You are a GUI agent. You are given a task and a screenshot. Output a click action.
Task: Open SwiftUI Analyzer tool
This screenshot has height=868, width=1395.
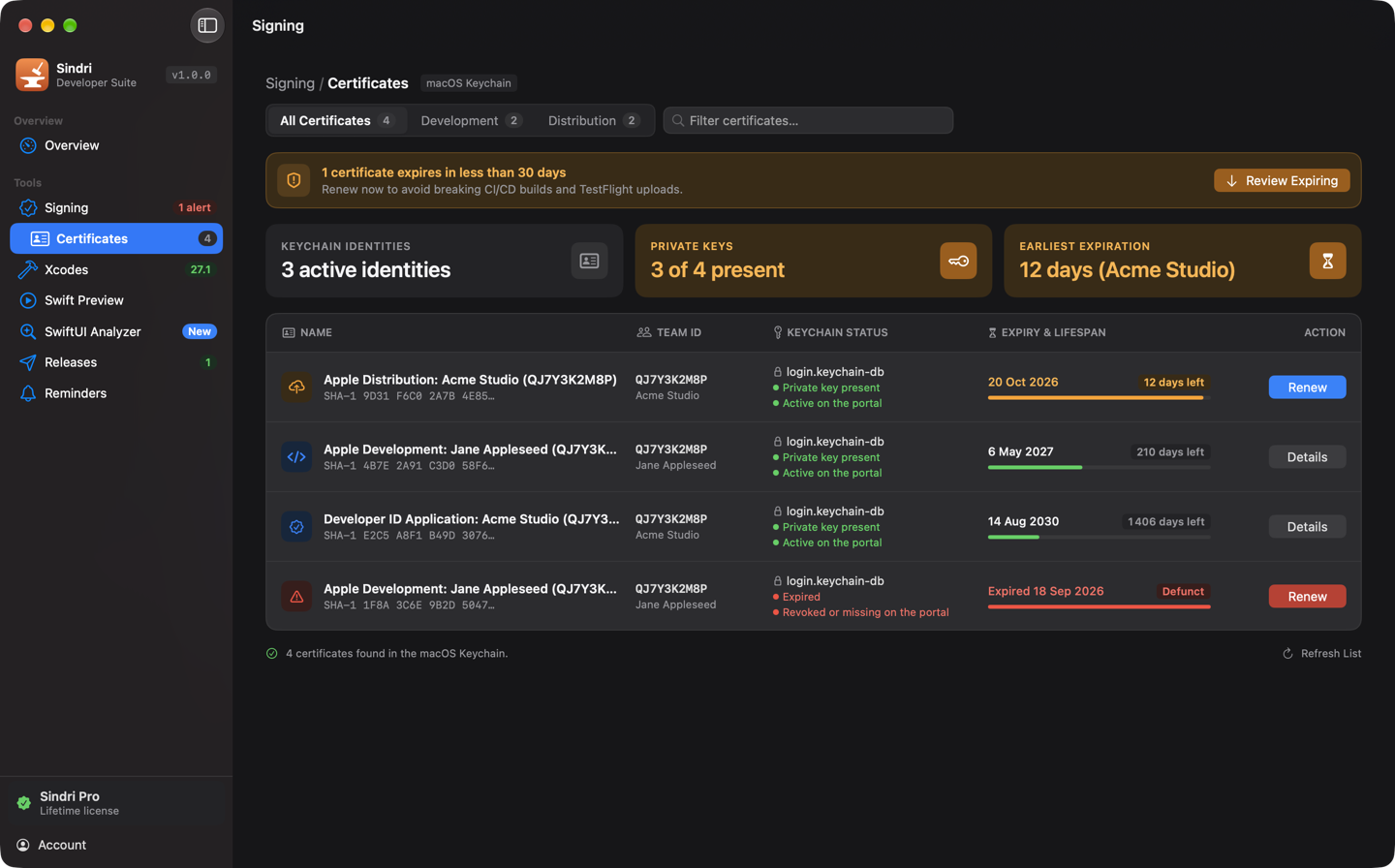click(x=116, y=331)
